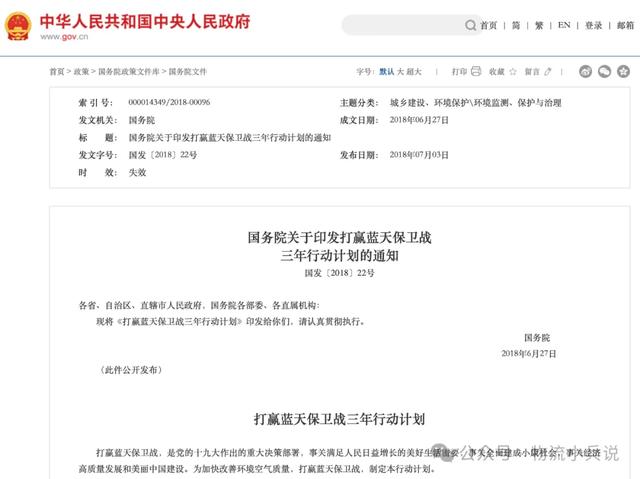Share the page via QZone star icon
The width and height of the screenshot is (640, 479).
pyautogui.click(x=623, y=71)
